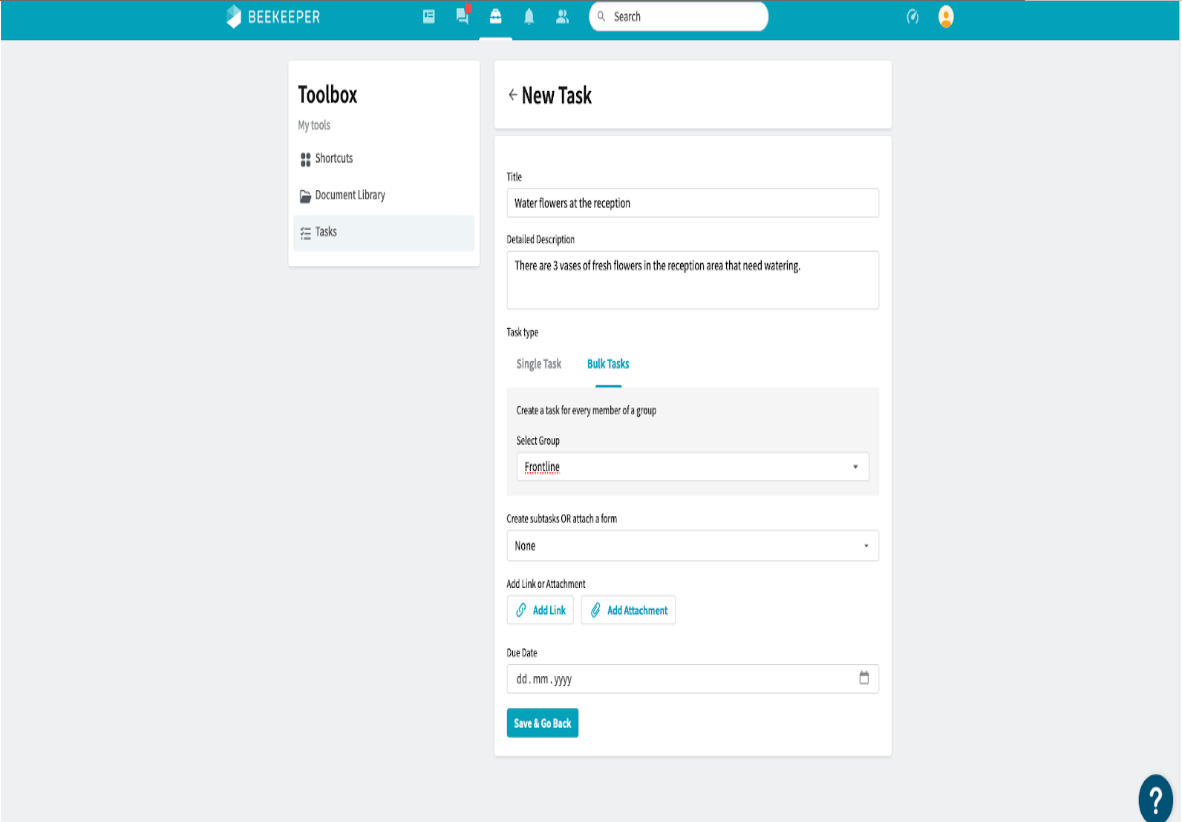1182x822 pixels.
Task: Click the Beekeeper logo
Action: 271,16
